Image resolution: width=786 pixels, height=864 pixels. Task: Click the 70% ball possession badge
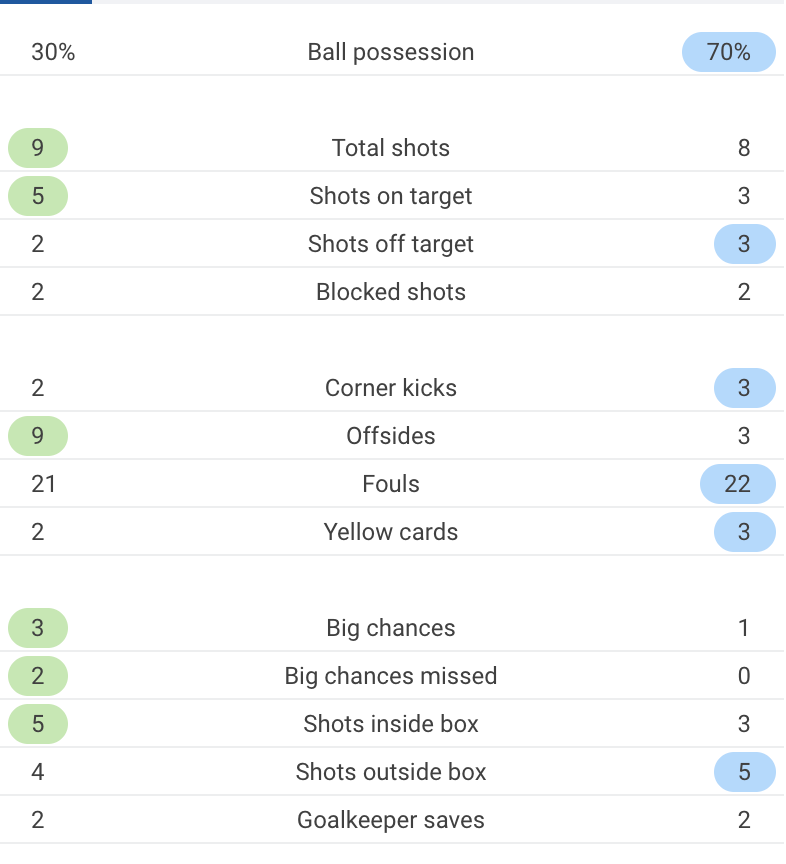click(730, 52)
